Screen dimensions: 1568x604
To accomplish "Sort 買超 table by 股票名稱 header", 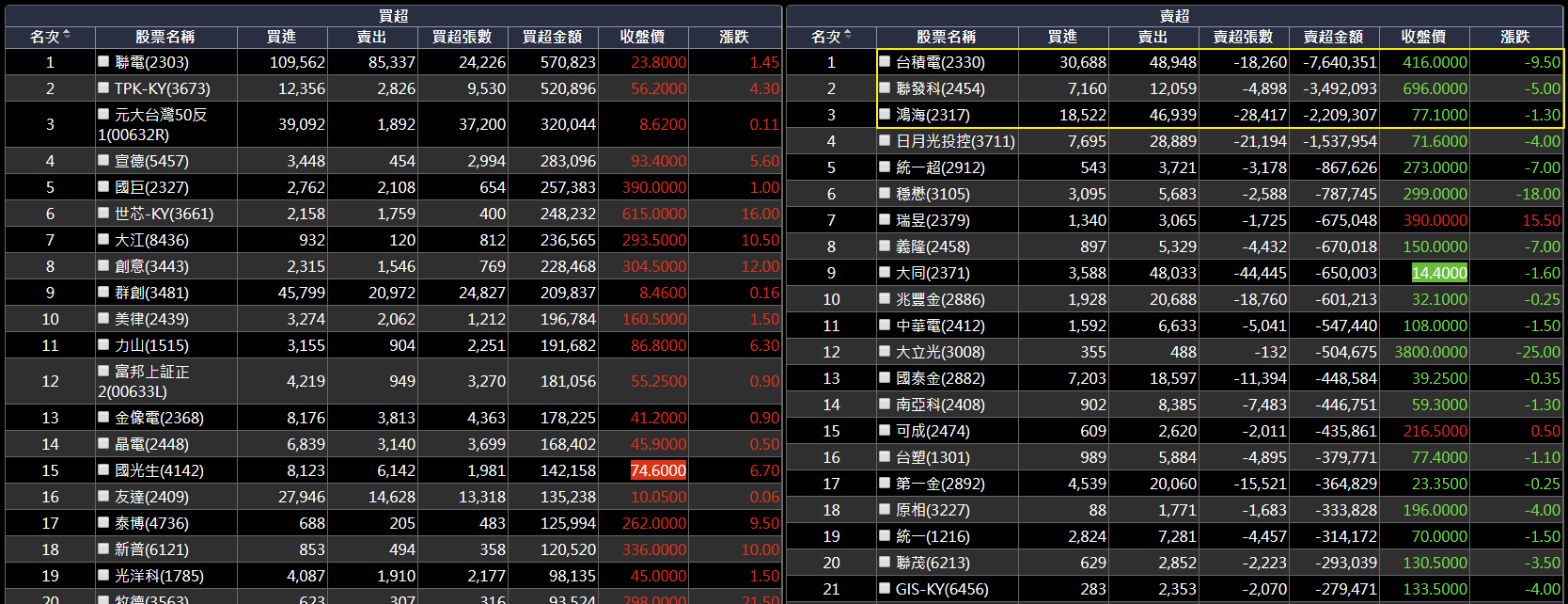I will (x=165, y=37).
